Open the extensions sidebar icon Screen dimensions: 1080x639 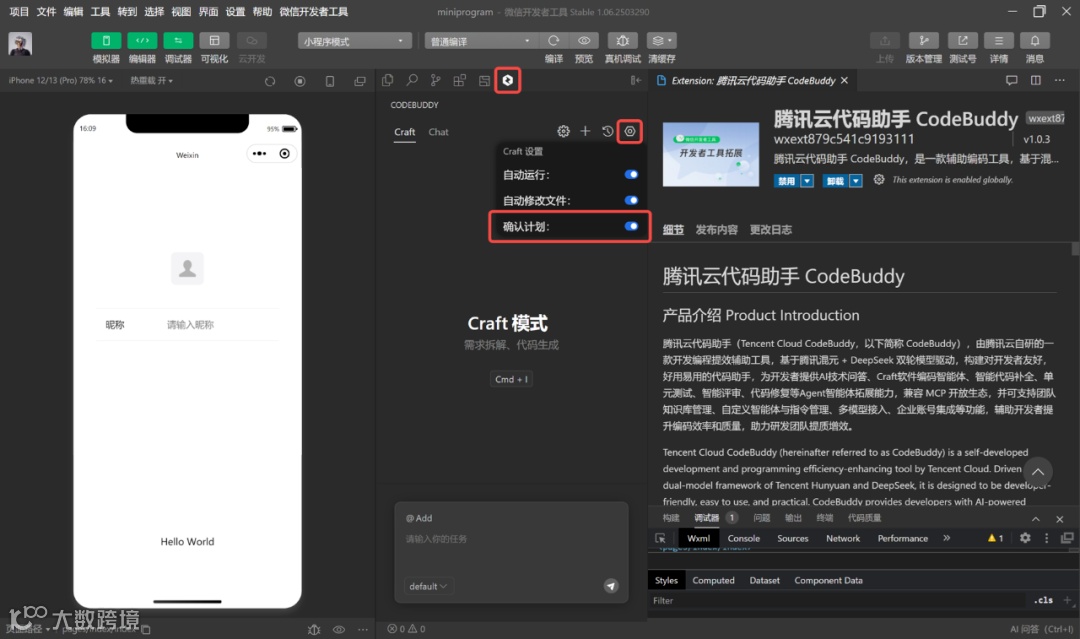click(x=459, y=81)
